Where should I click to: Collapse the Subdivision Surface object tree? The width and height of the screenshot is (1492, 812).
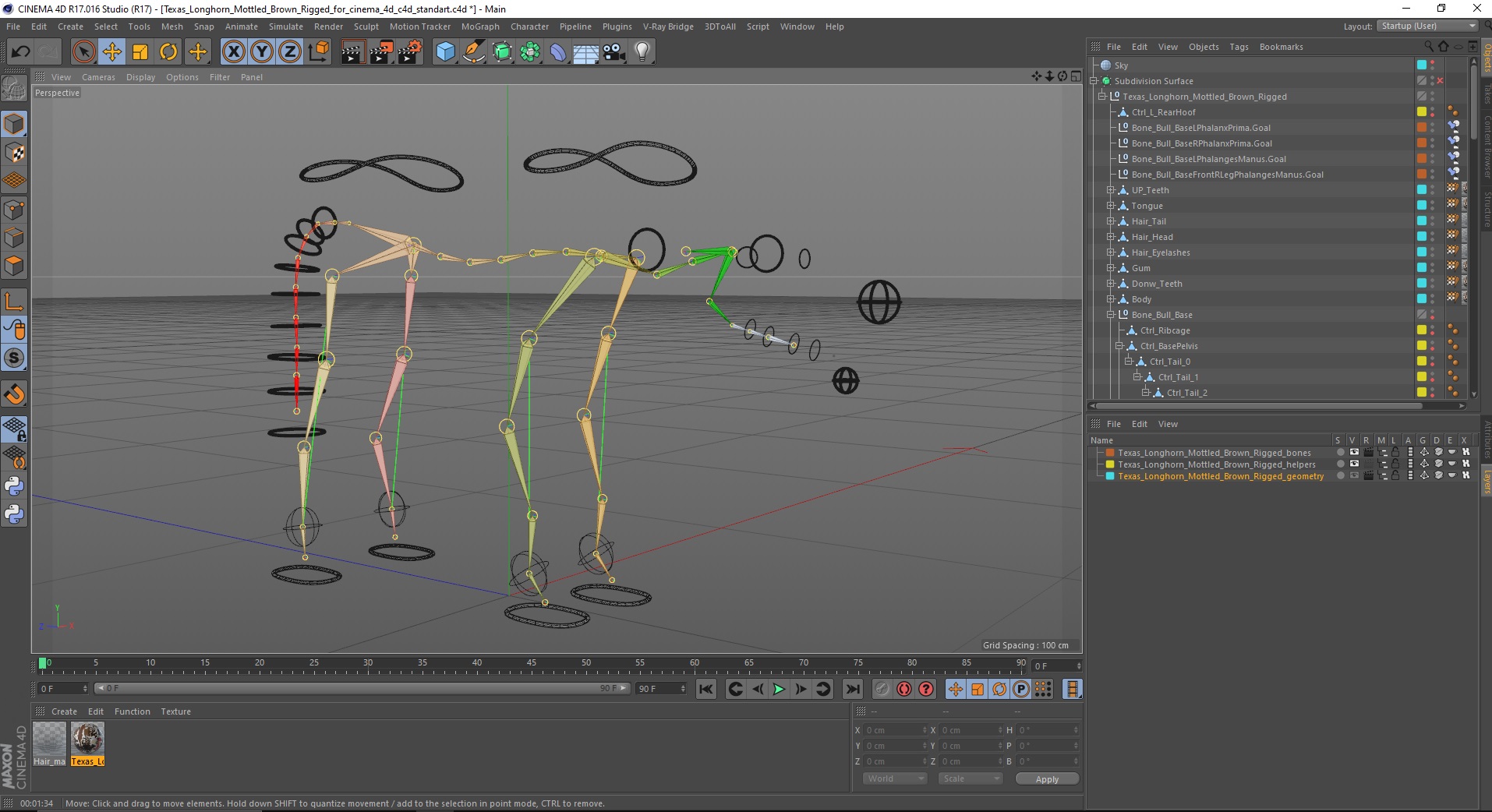click(x=1094, y=81)
